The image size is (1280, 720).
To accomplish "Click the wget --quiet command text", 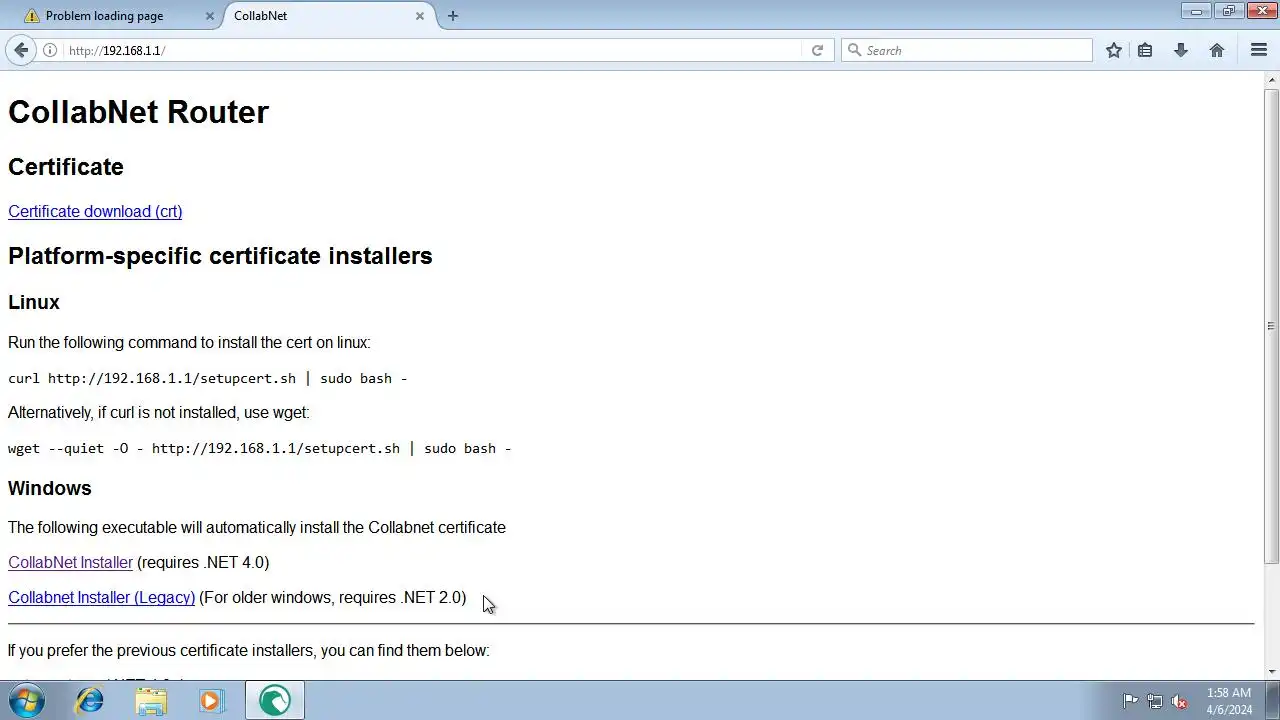I will tap(259, 448).
